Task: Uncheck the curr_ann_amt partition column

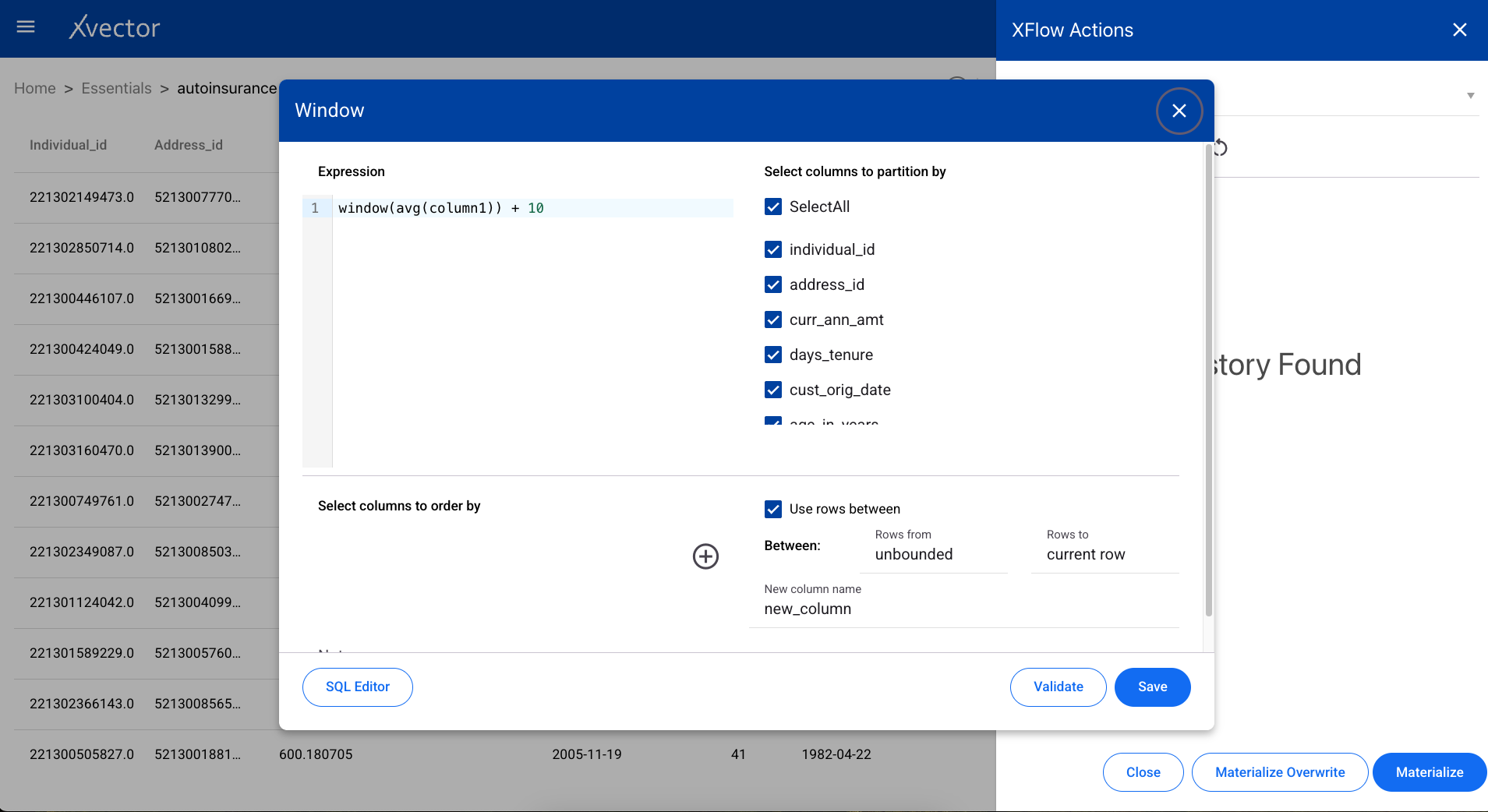Action: point(773,320)
